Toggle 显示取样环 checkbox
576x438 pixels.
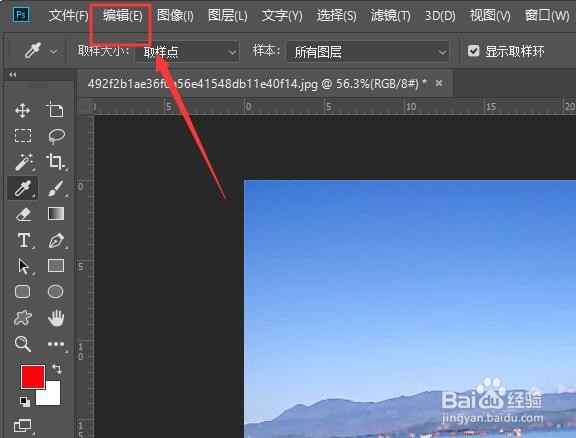tap(474, 51)
